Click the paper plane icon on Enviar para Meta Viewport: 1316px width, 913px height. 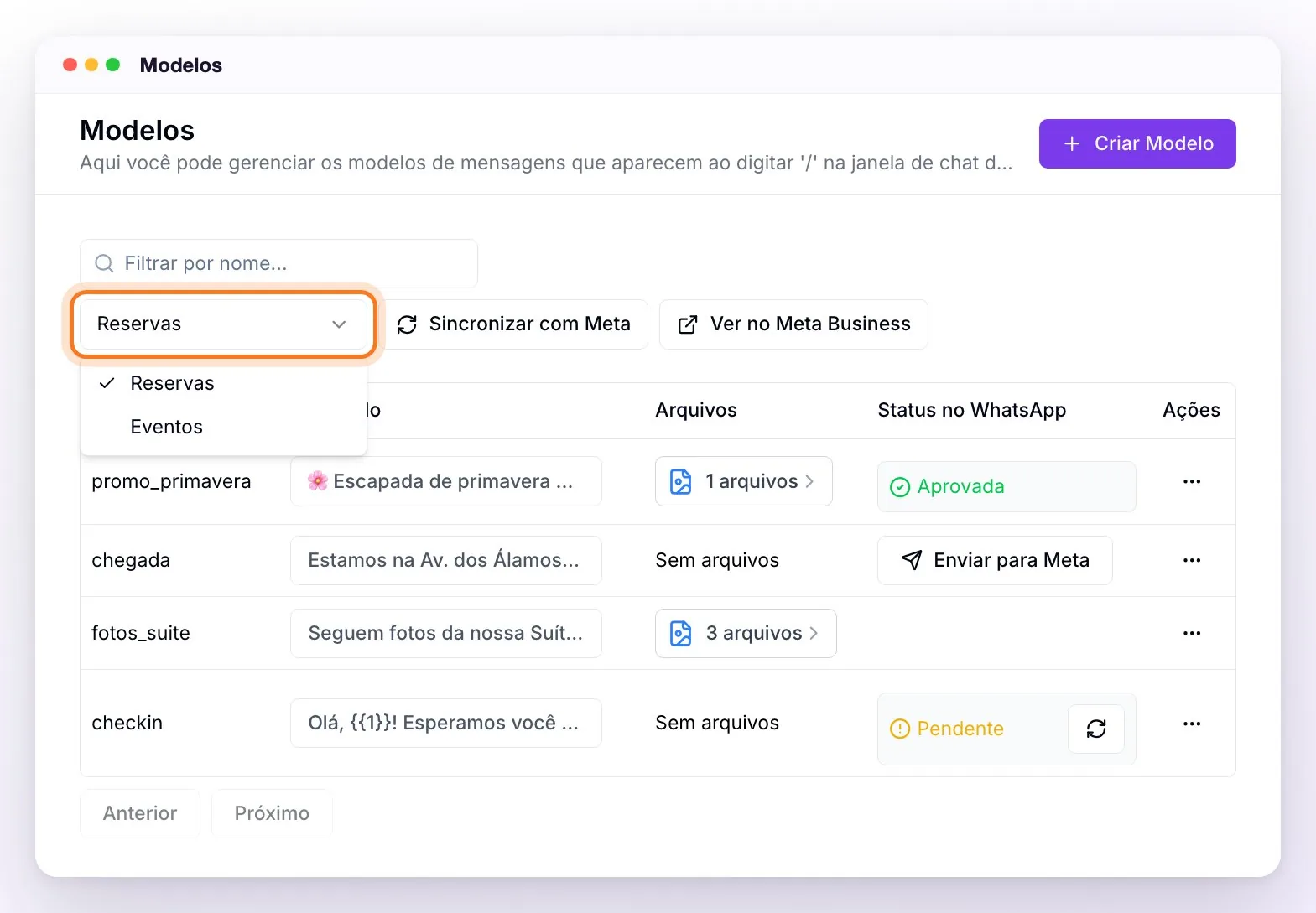click(x=912, y=560)
